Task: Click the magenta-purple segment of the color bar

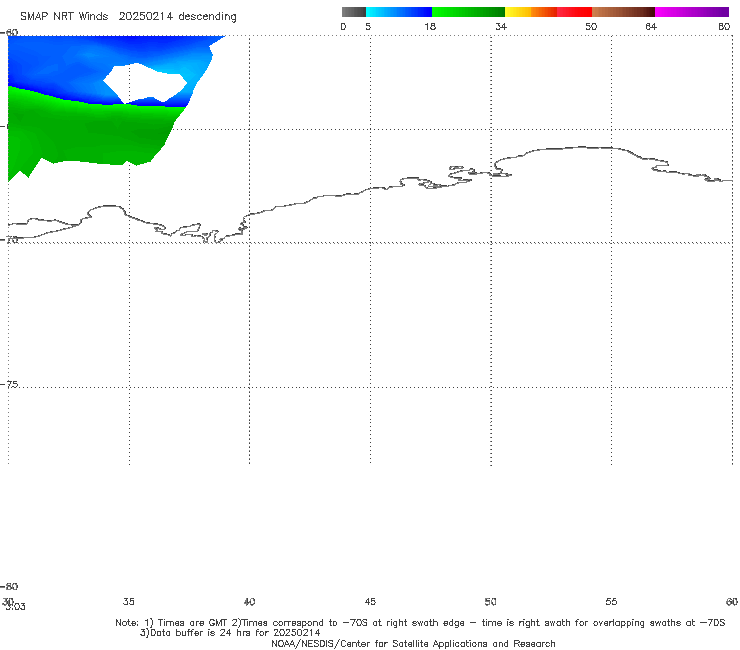Action: tap(692, 12)
